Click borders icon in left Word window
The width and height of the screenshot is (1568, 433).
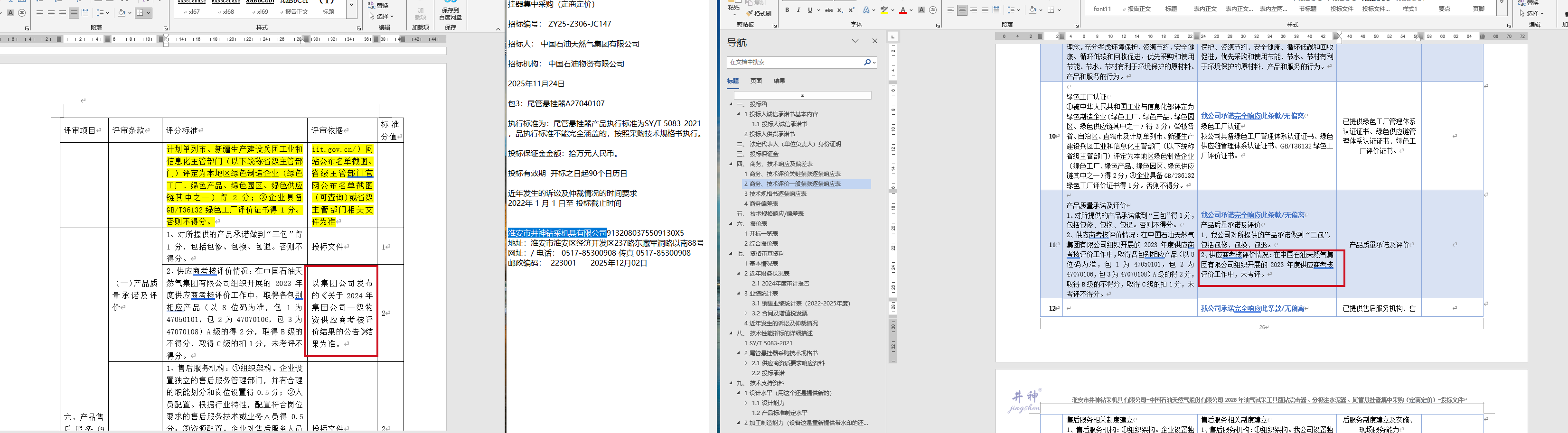click(140, 13)
